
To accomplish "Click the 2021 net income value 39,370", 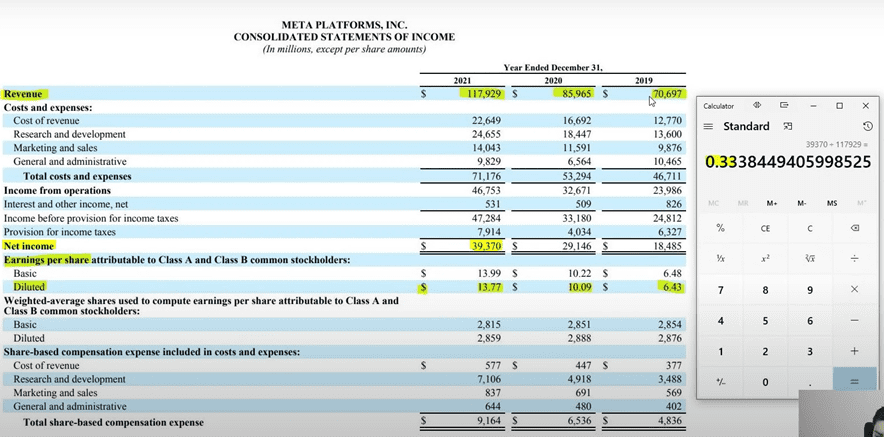I will click(483, 245).
